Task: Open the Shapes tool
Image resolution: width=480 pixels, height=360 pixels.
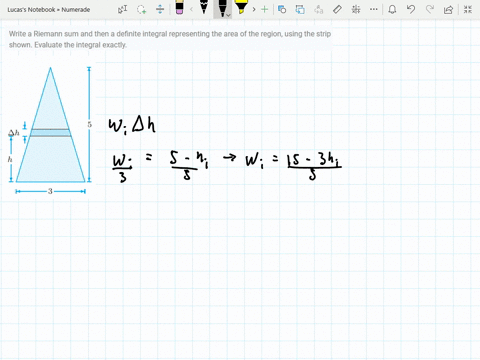Action: click(282, 9)
